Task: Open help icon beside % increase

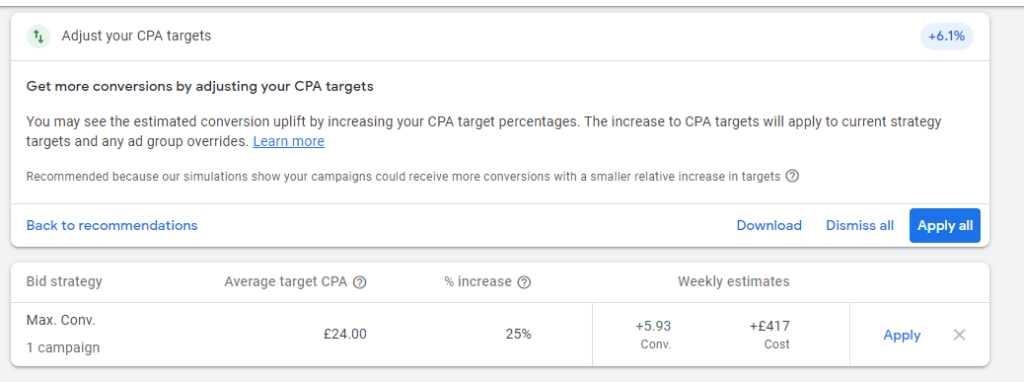Action: pos(524,282)
